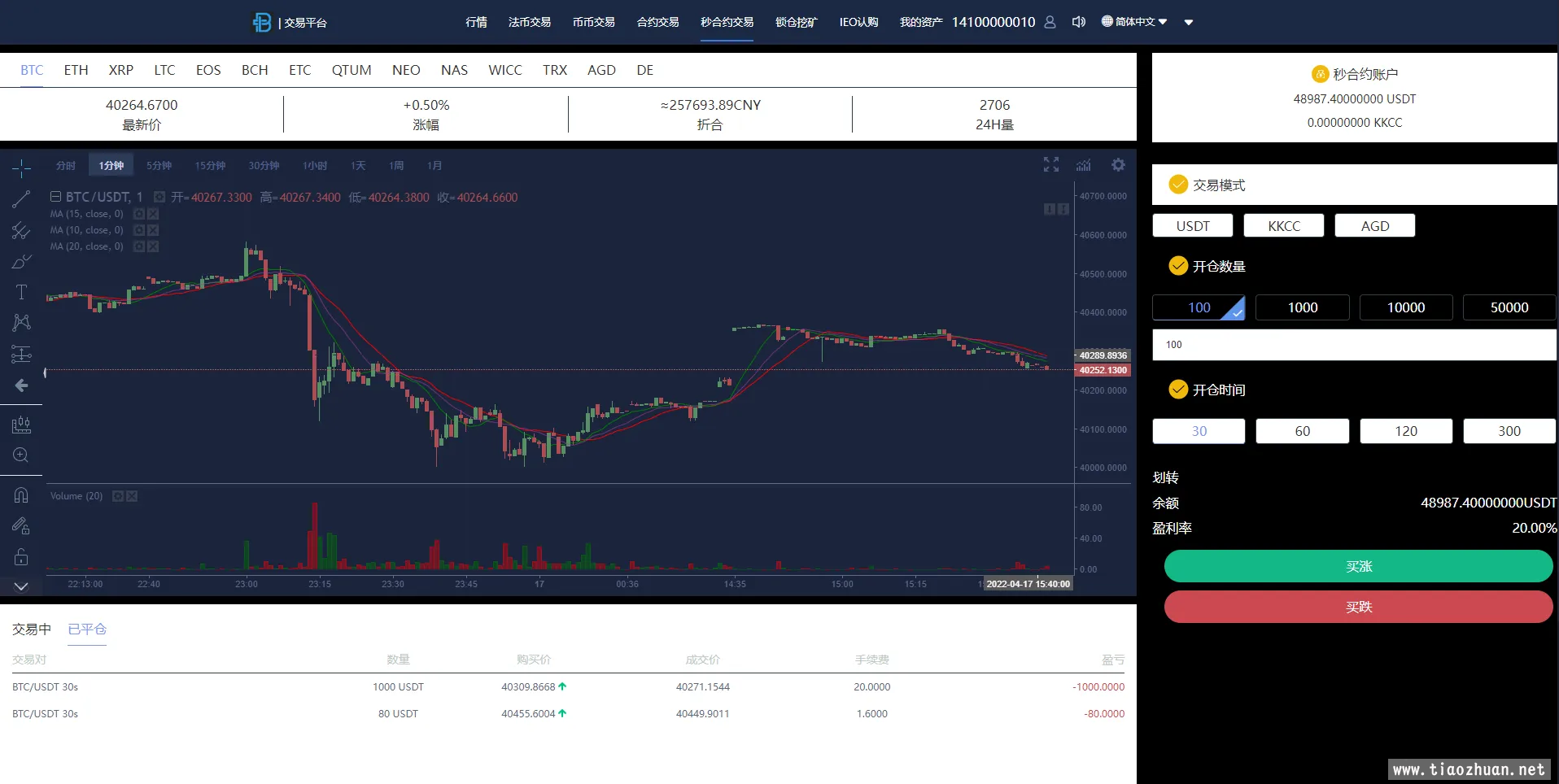Screen dimensions: 1559x784
Task: Choose 300 seconds open time
Action: 1509,431
